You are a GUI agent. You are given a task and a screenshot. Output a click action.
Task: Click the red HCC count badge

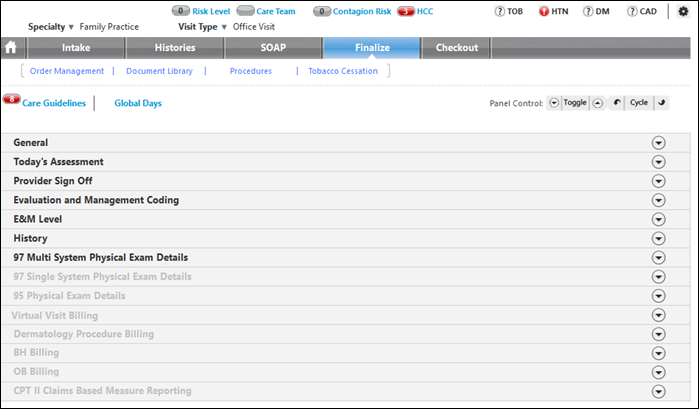(x=406, y=11)
